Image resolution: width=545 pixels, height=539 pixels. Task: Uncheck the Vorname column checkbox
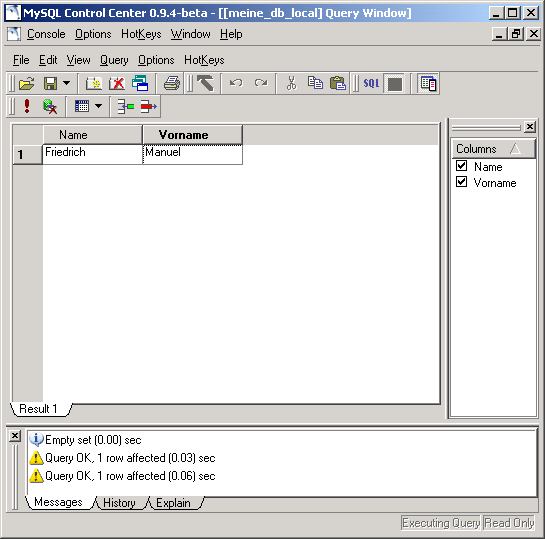[462, 181]
